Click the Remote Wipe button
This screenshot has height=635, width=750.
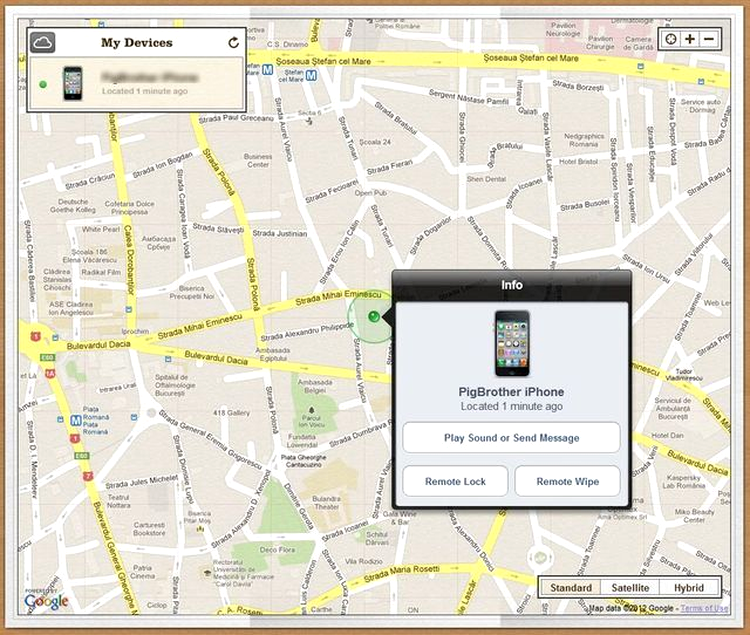pyautogui.click(x=567, y=481)
